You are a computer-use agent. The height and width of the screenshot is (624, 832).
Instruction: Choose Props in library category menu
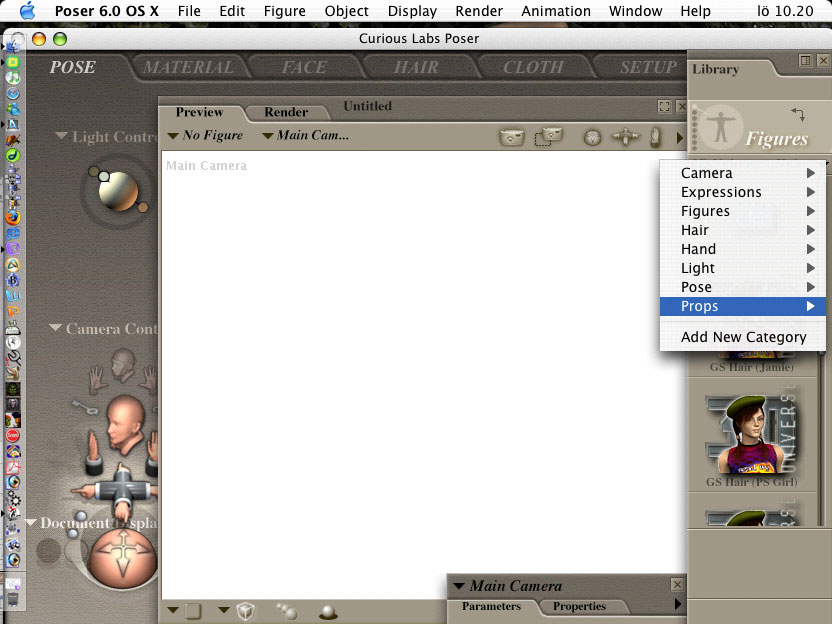click(x=742, y=306)
